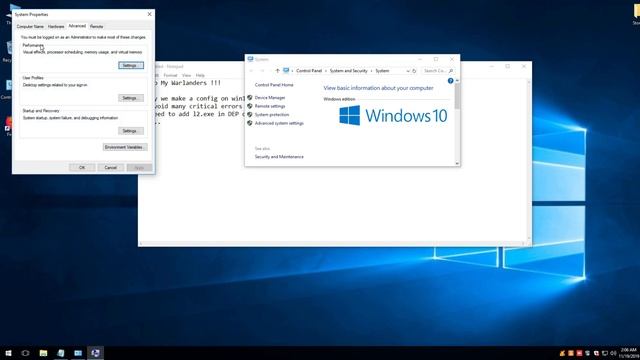Click the search magnifier in System window
Viewport: 640px width, 360px height.
[x=451, y=71]
